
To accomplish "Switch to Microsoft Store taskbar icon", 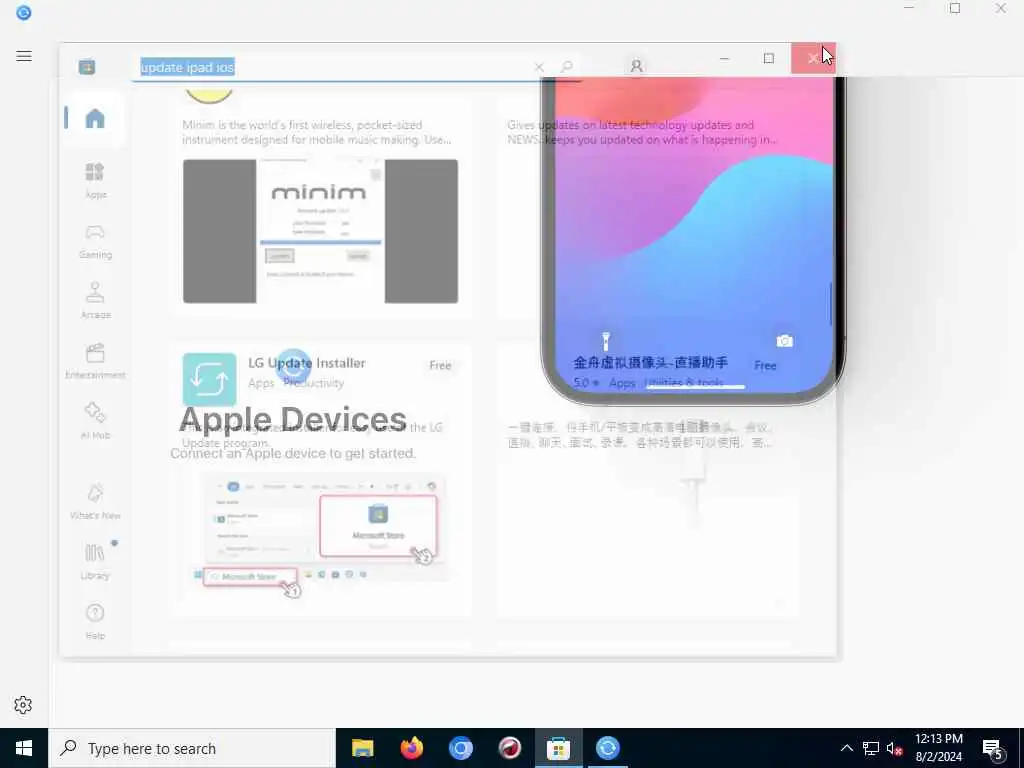I will coord(558,748).
